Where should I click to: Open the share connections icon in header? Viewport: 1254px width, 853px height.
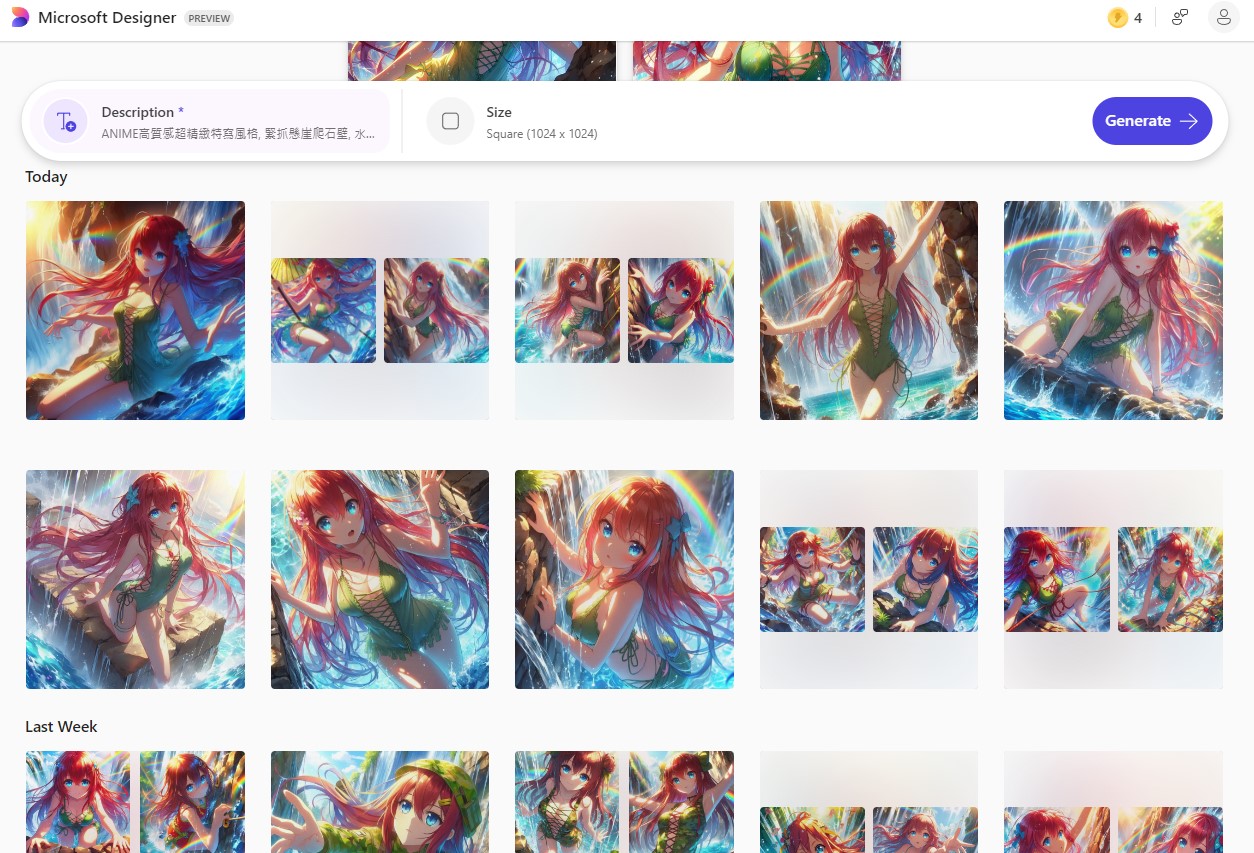1180,17
